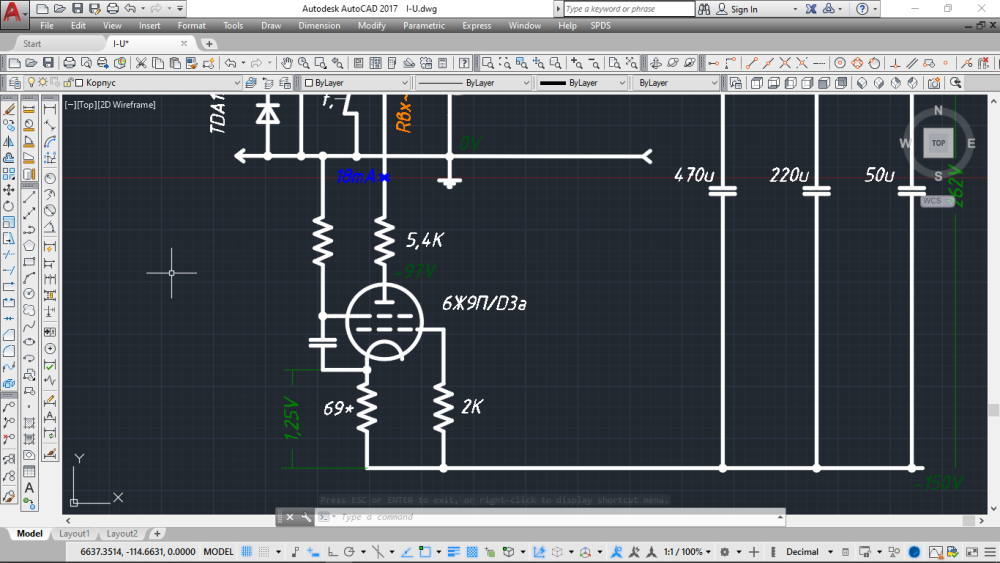
Task: Toggle the MODEL space button in status bar
Action: [218, 552]
